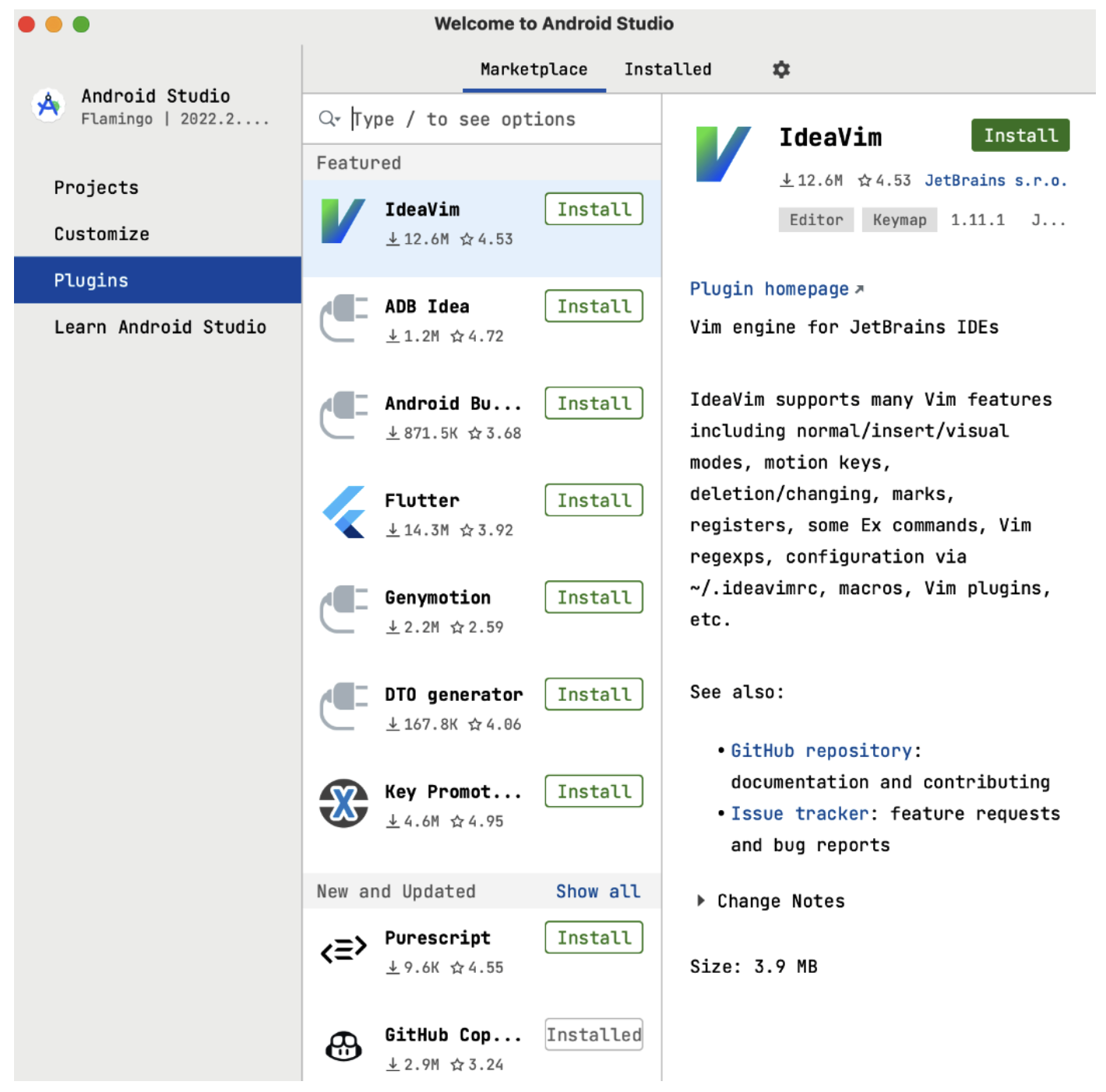Image resolution: width=1106 pixels, height=1092 pixels.
Task: Show all New and Updated plugins
Action: pos(597,891)
